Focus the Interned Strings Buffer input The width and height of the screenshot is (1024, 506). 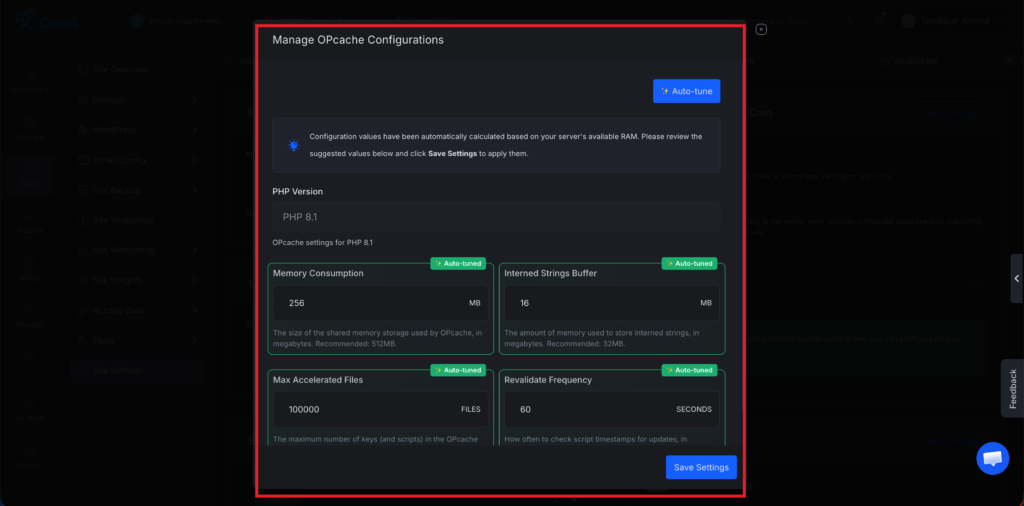click(x=600, y=303)
